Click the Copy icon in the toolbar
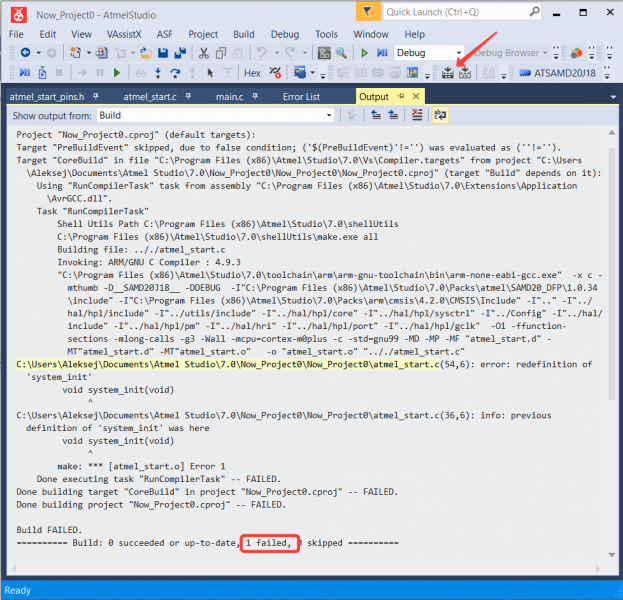 (221, 53)
